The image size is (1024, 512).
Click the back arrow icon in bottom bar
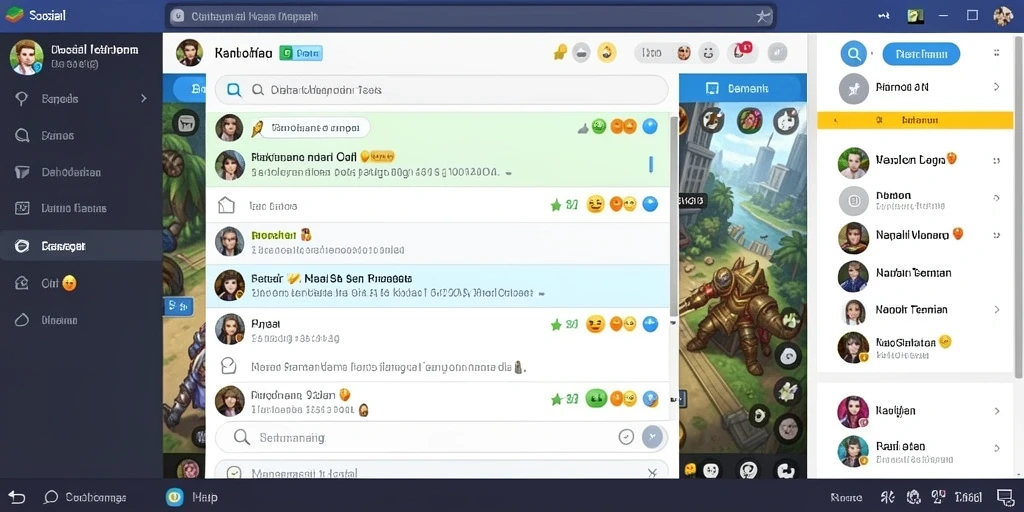pos(17,497)
